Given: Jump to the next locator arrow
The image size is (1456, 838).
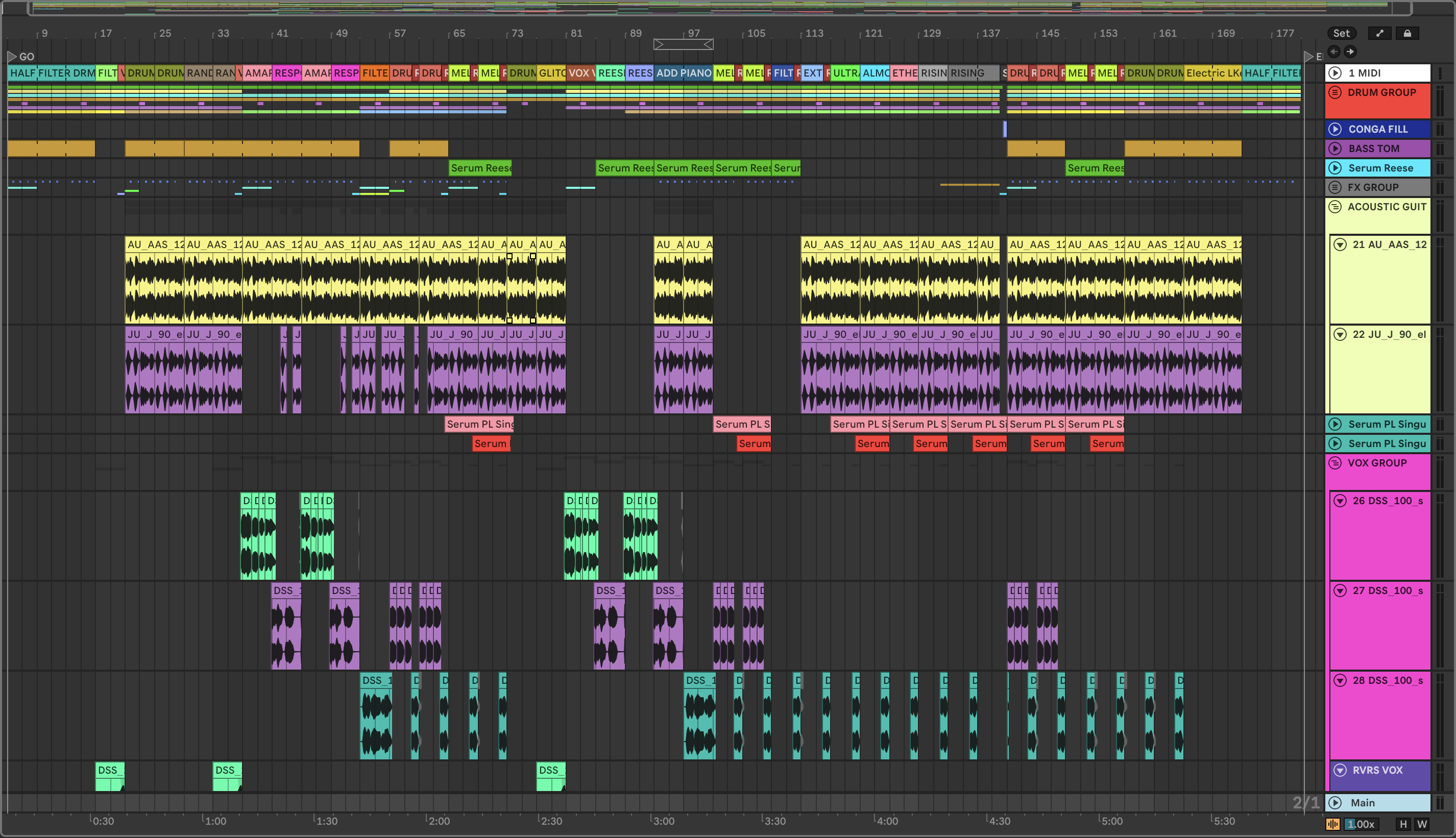Looking at the screenshot, I should (1350, 52).
